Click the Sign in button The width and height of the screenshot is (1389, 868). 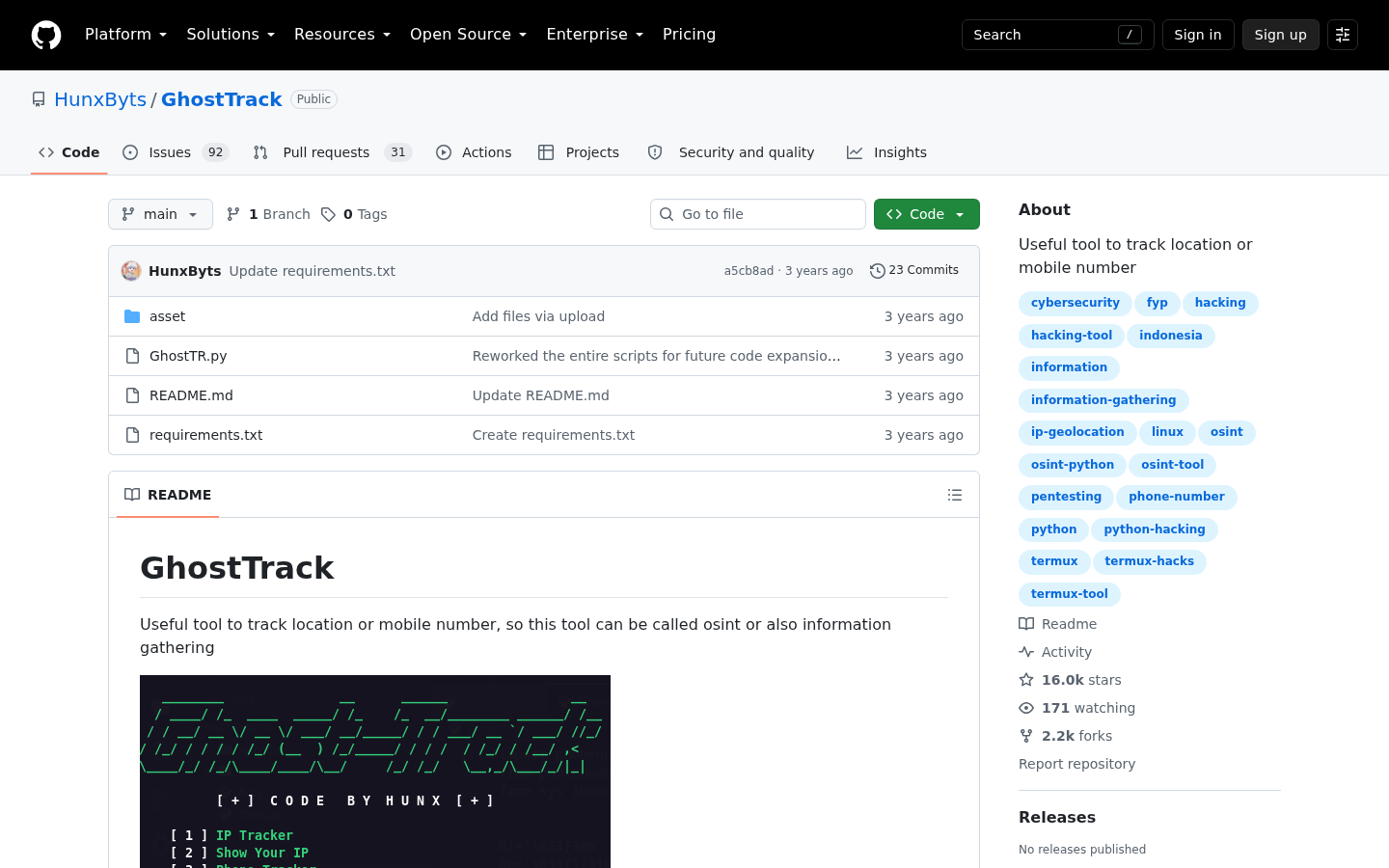pos(1198,35)
